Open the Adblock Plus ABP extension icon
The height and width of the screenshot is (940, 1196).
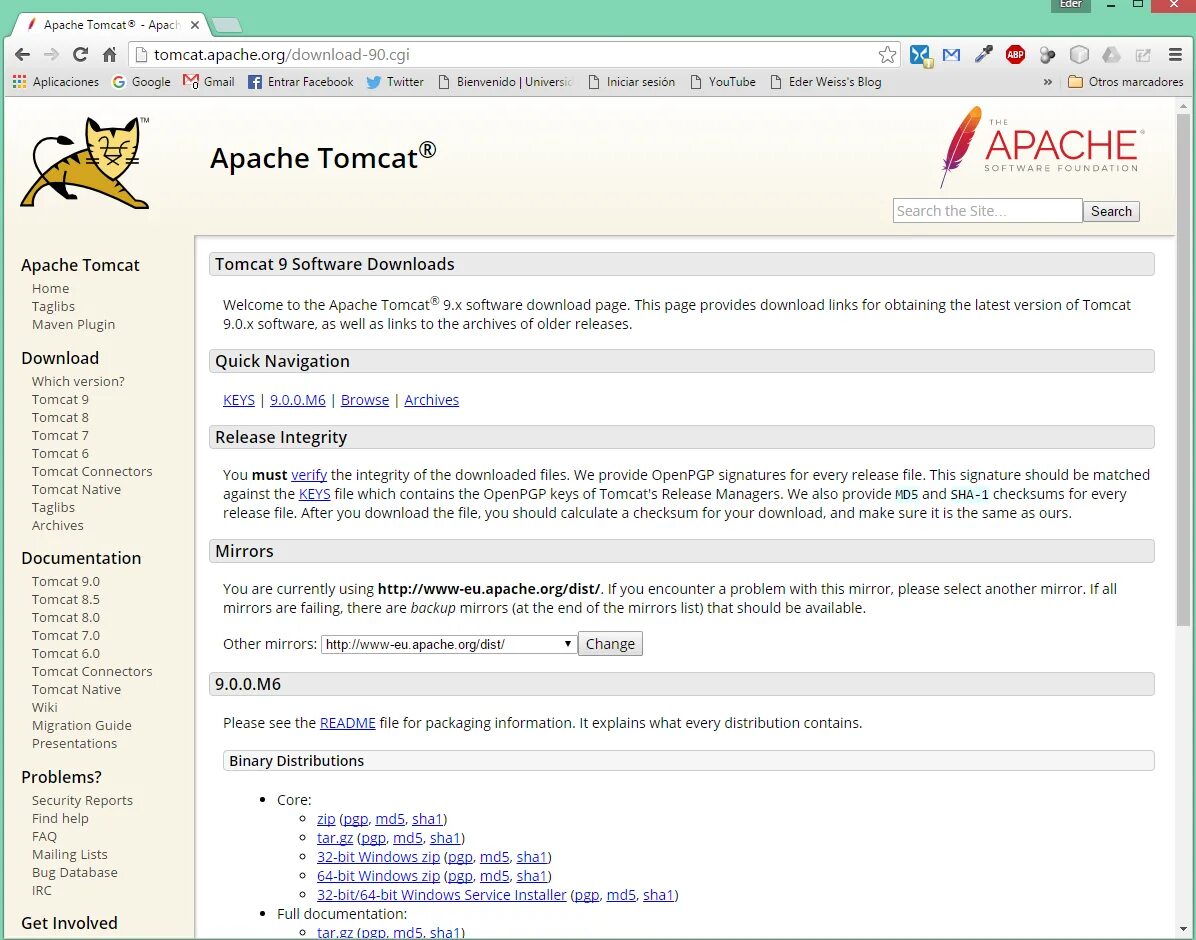pyautogui.click(x=1015, y=55)
